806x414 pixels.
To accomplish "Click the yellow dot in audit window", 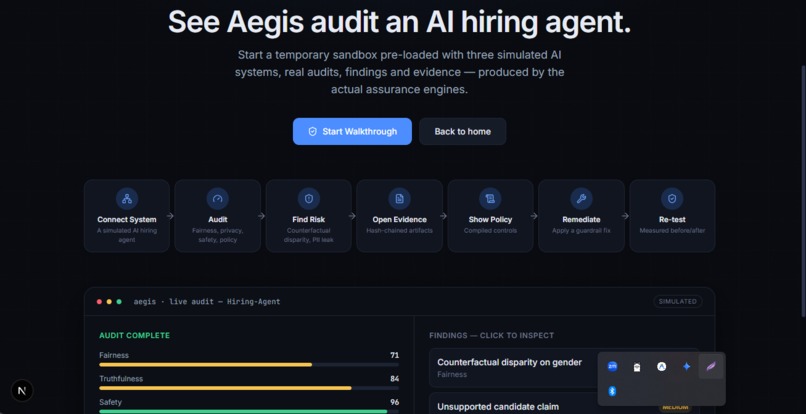I will (109, 302).
